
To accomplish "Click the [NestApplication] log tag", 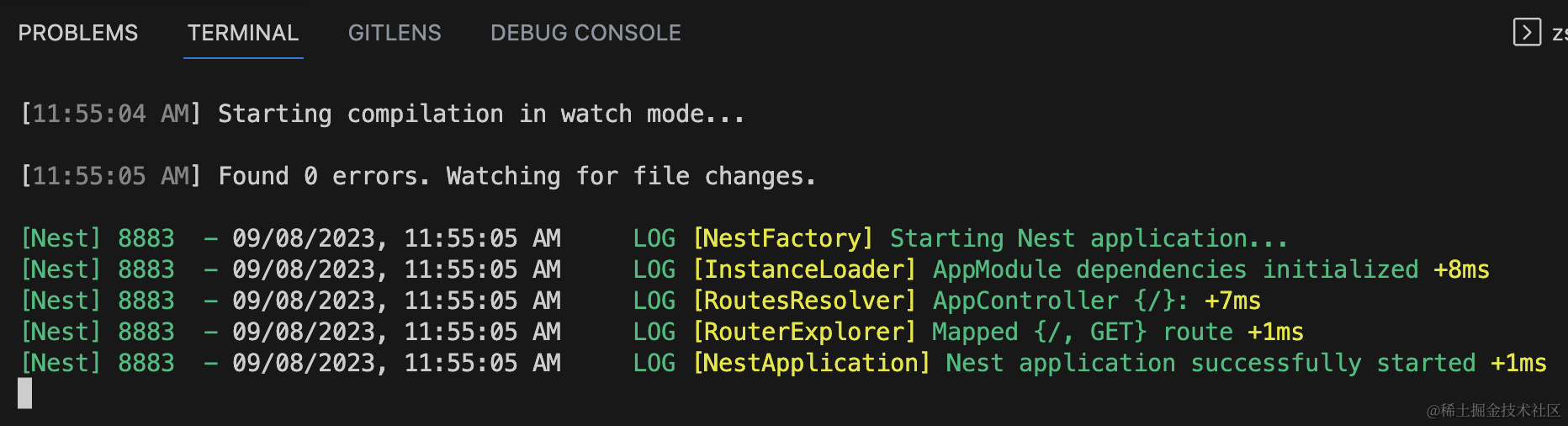I will click(x=811, y=363).
